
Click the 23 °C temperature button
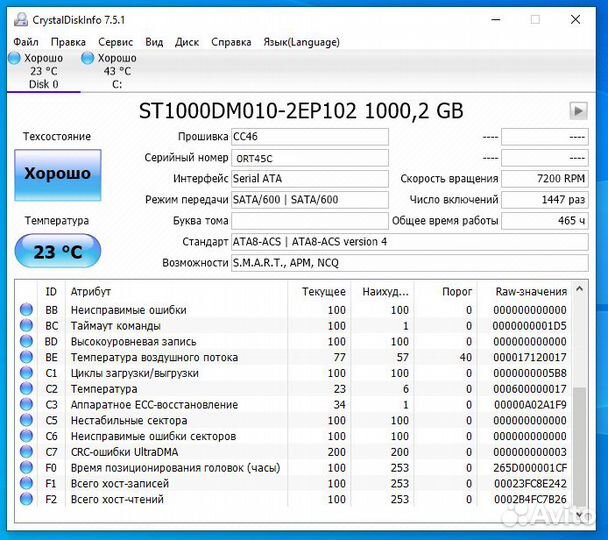click(x=58, y=252)
